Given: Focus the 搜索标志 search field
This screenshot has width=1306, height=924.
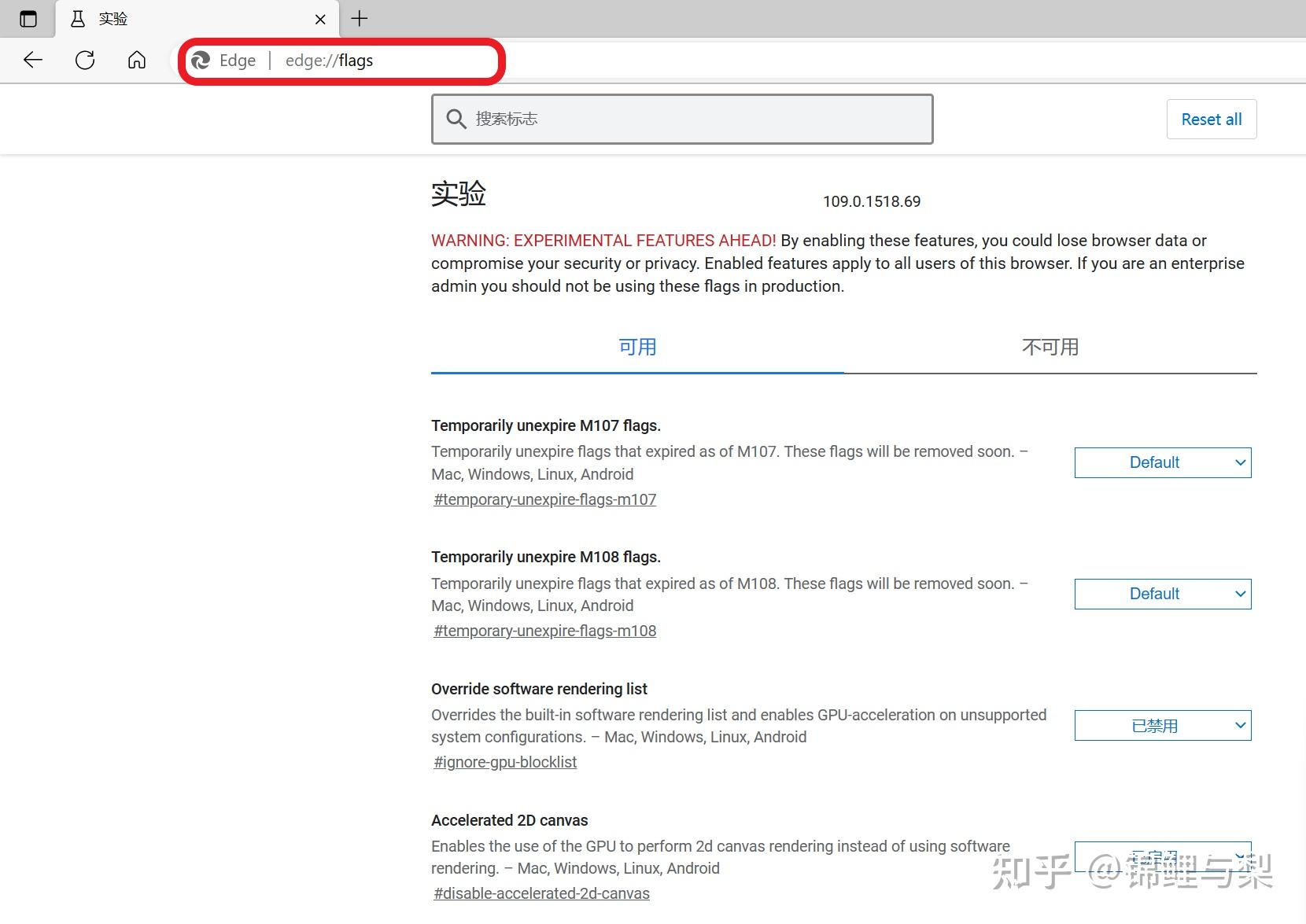Looking at the screenshot, I should (682, 119).
